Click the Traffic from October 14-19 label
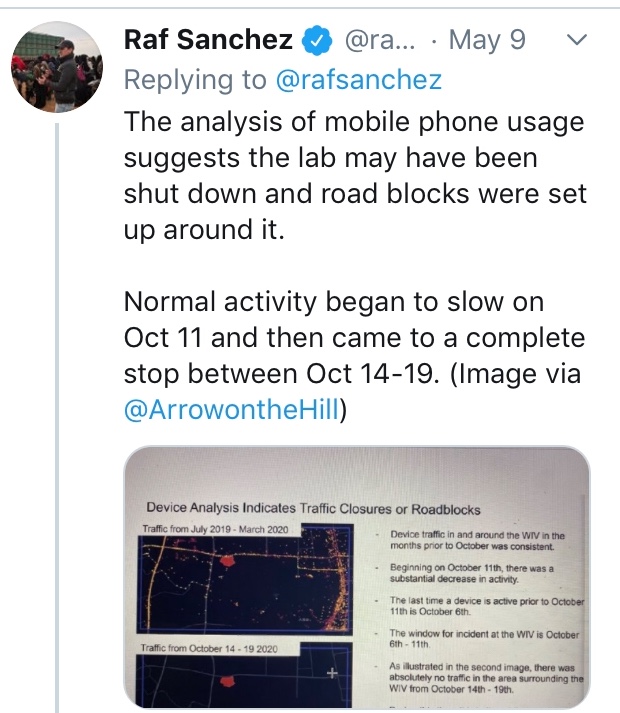 [209, 649]
